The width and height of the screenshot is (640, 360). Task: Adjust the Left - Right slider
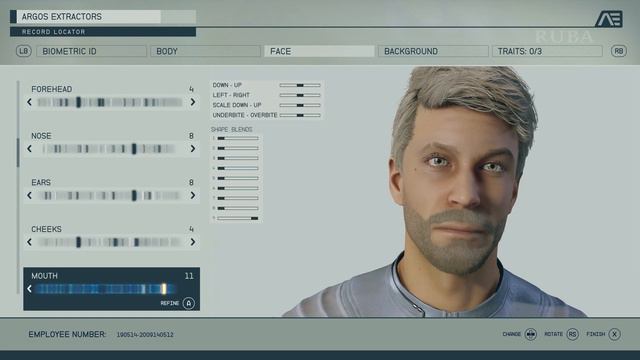[x=300, y=95]
